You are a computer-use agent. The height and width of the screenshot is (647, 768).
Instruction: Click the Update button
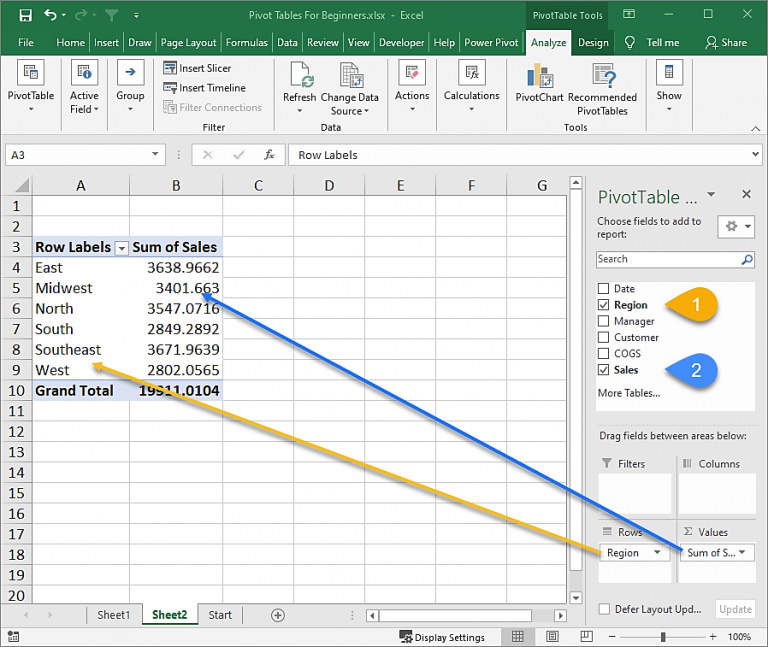pyautogui.click(x=735, y=609)
